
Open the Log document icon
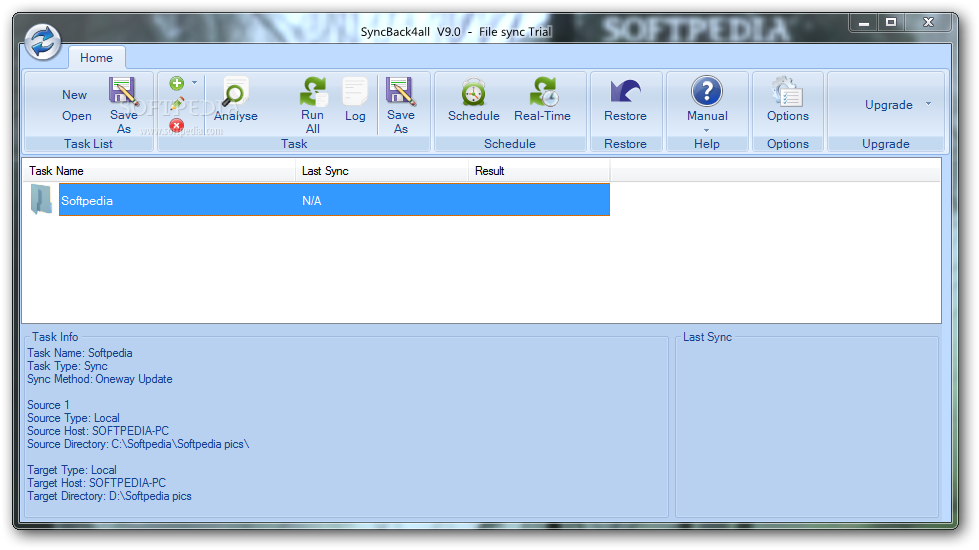(355, 92)
